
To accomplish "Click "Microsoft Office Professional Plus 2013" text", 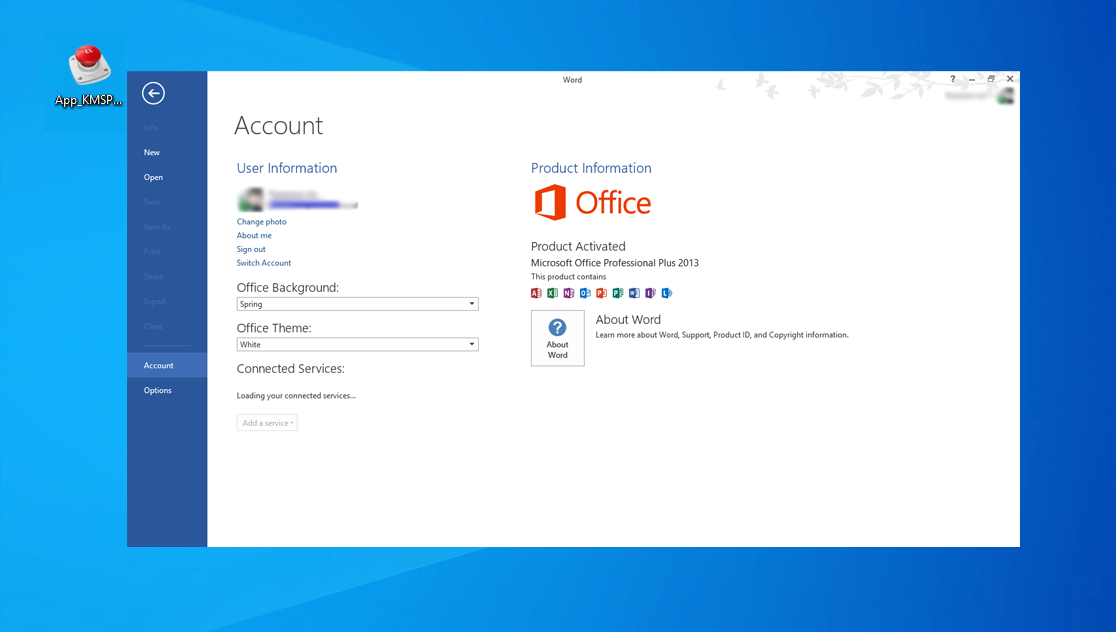I will tap(615, 263).
